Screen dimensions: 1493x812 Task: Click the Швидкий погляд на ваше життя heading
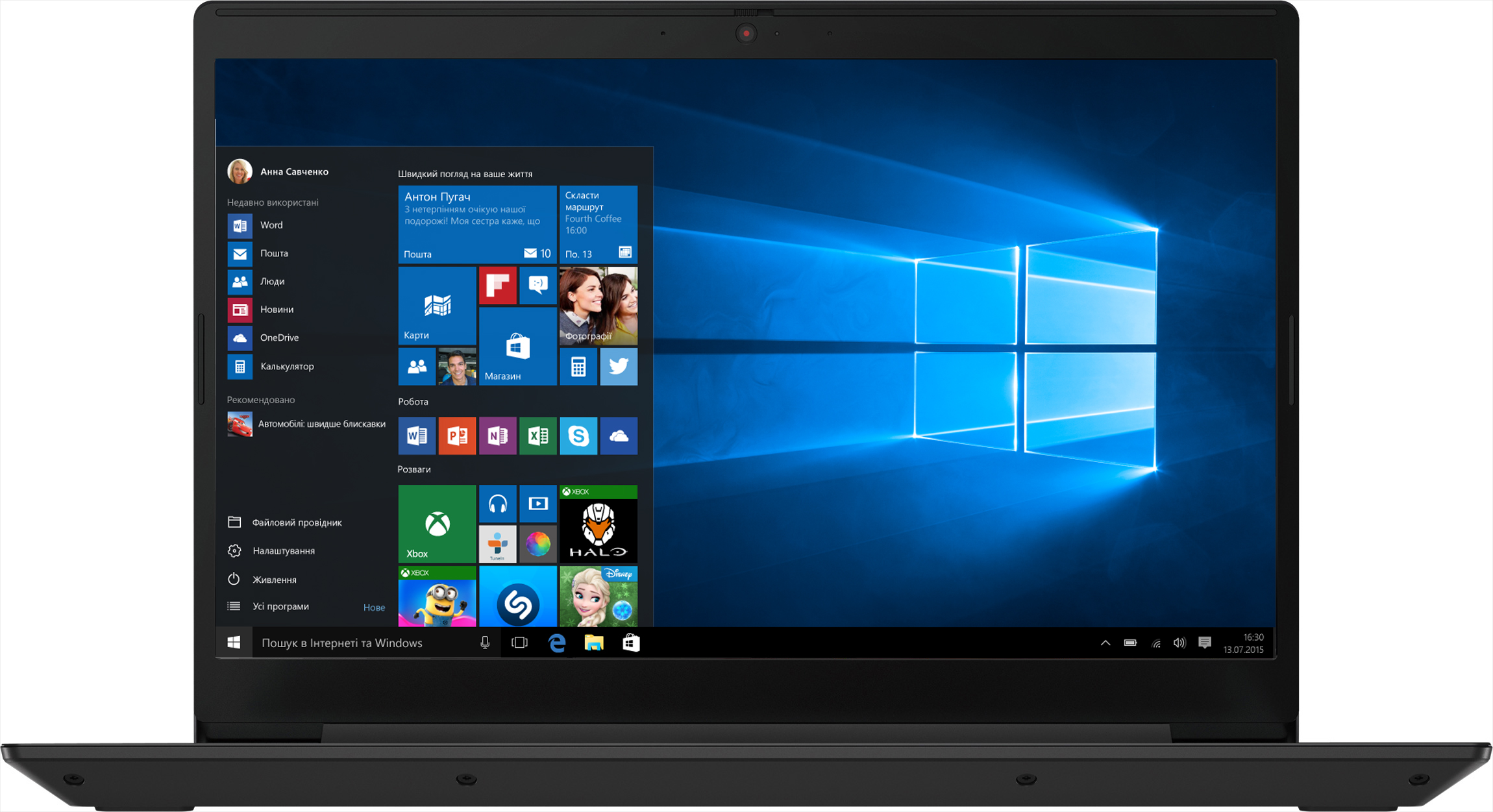click(x=465, y=174)
